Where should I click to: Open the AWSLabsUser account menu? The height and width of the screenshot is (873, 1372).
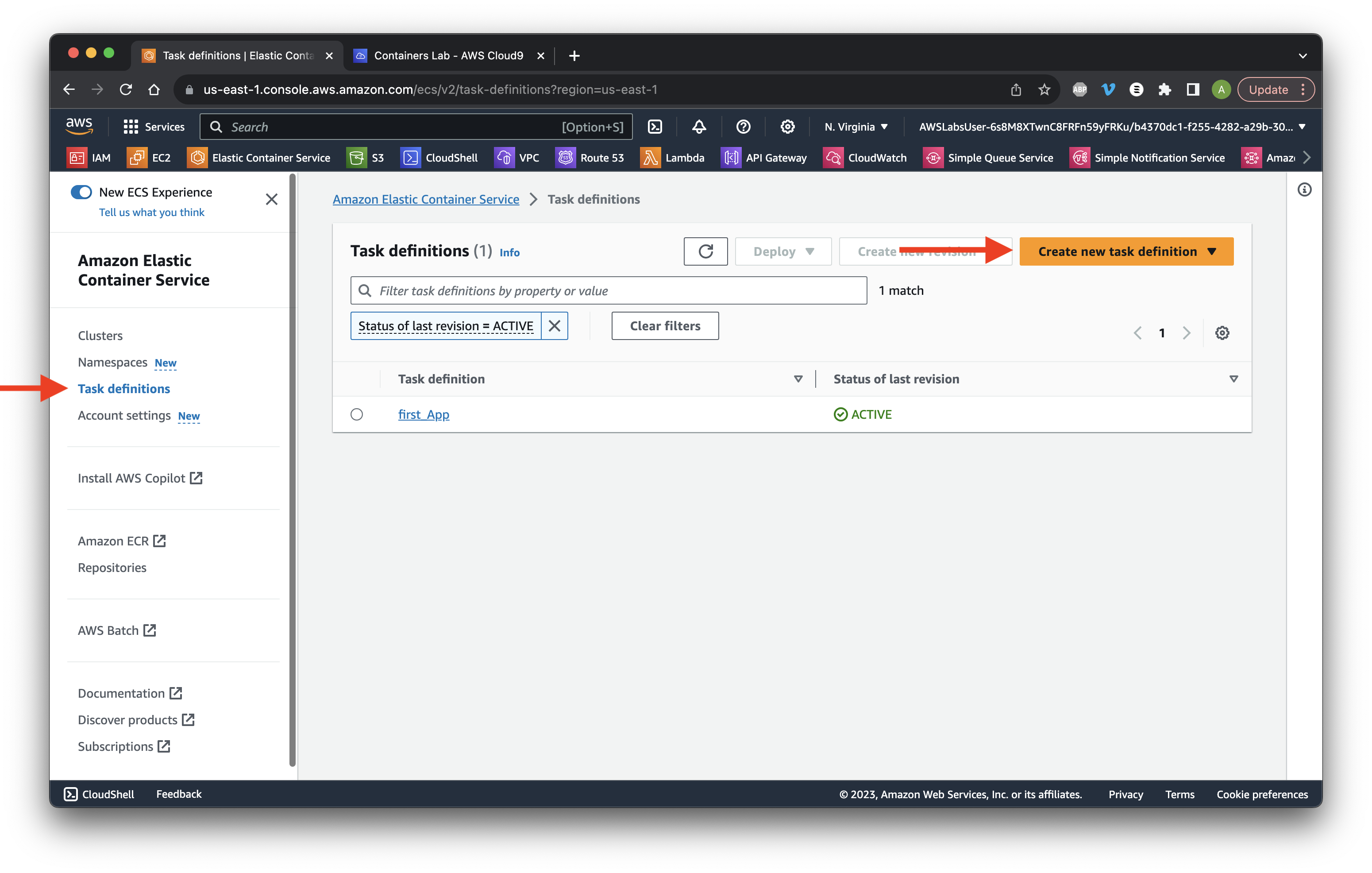tap(1112, 127)
